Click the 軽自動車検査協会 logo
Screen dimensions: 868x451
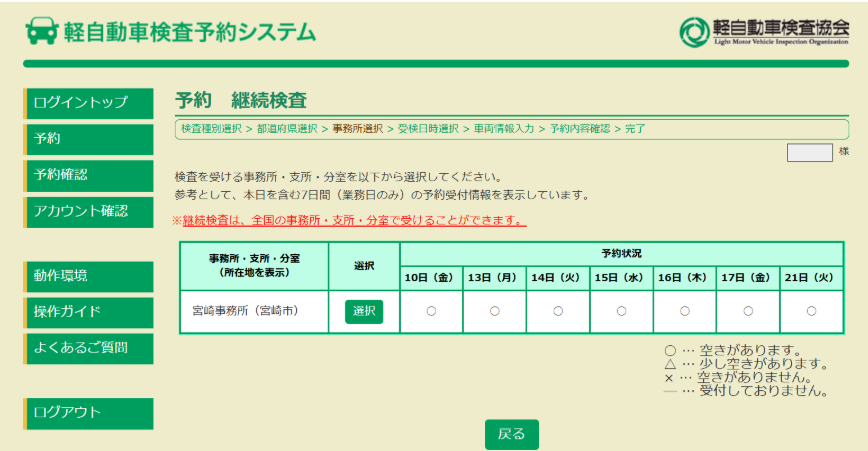tap(763, 32)
